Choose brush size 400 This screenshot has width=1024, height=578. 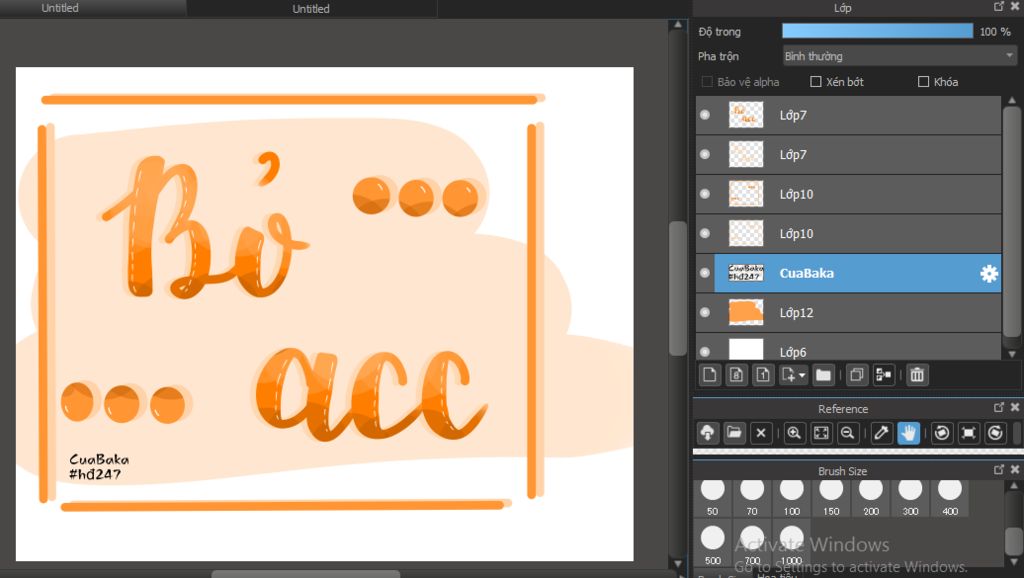[950, 497]
